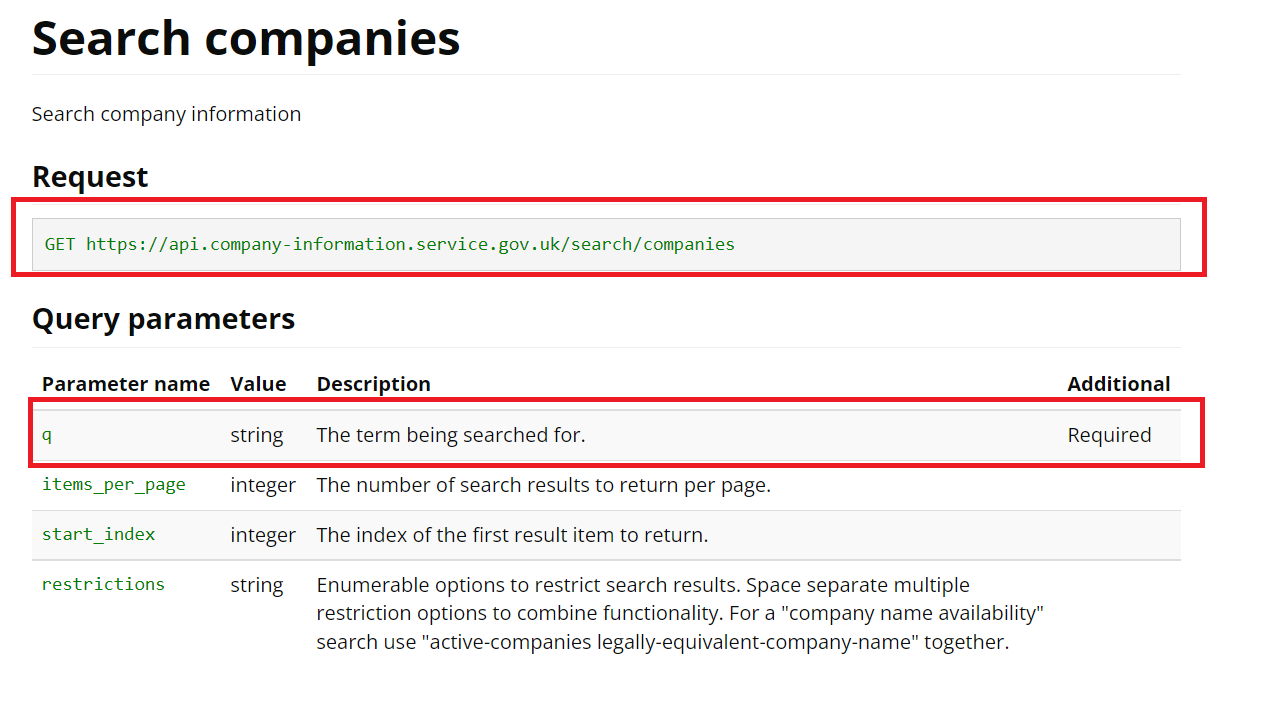The width and height of the screenshot is (1280, 720).
Task: Click the "Description" column header
Action: tap(373, 384)
